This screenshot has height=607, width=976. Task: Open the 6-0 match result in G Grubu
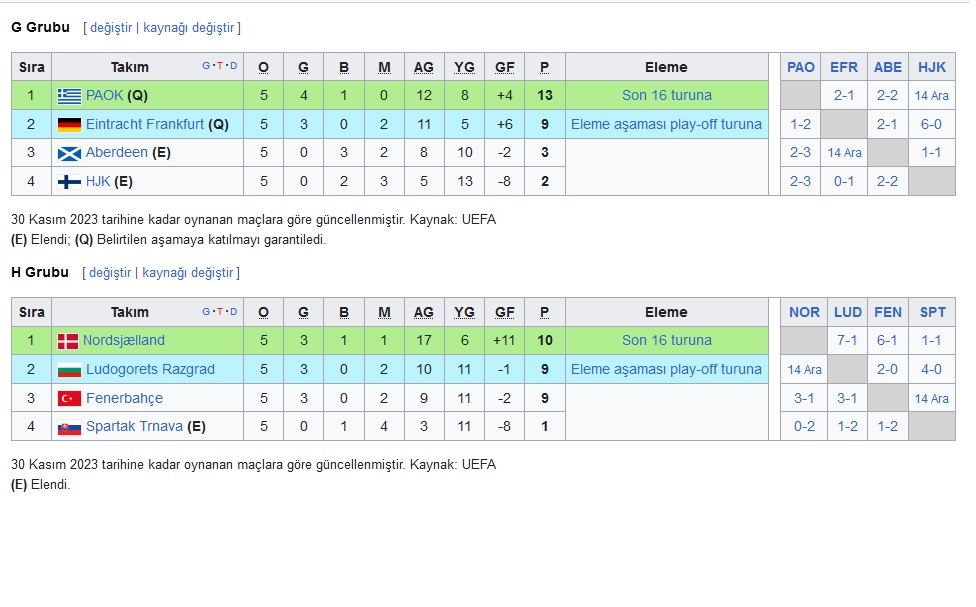(x=931, y=125)
